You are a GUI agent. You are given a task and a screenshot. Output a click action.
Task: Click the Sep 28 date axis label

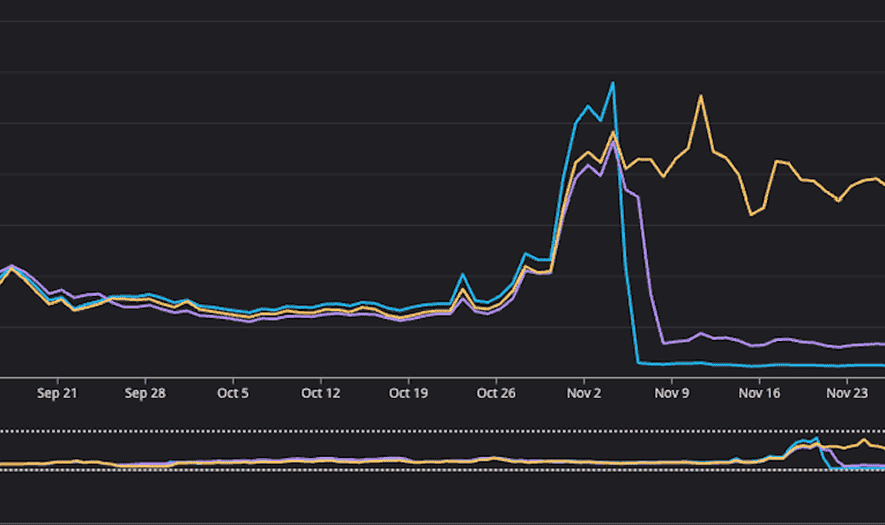click(x=145, y=394)
